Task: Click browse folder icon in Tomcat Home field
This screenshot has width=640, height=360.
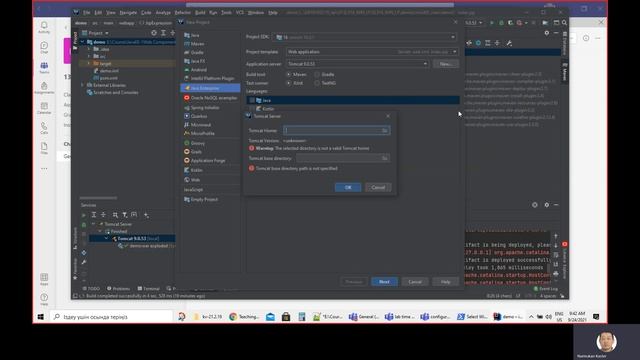Action: click(384, 131)
